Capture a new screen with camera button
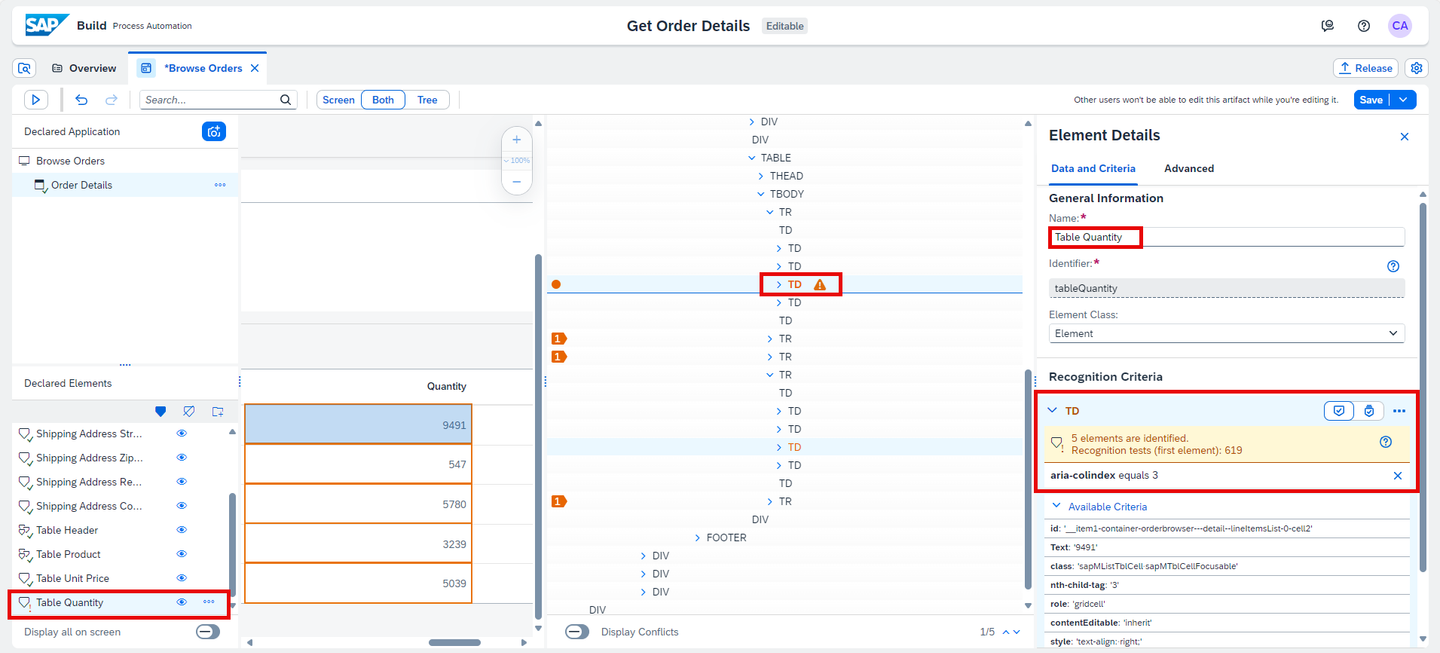The height and width of the screenshot is (653, 1440). [214, 131]
